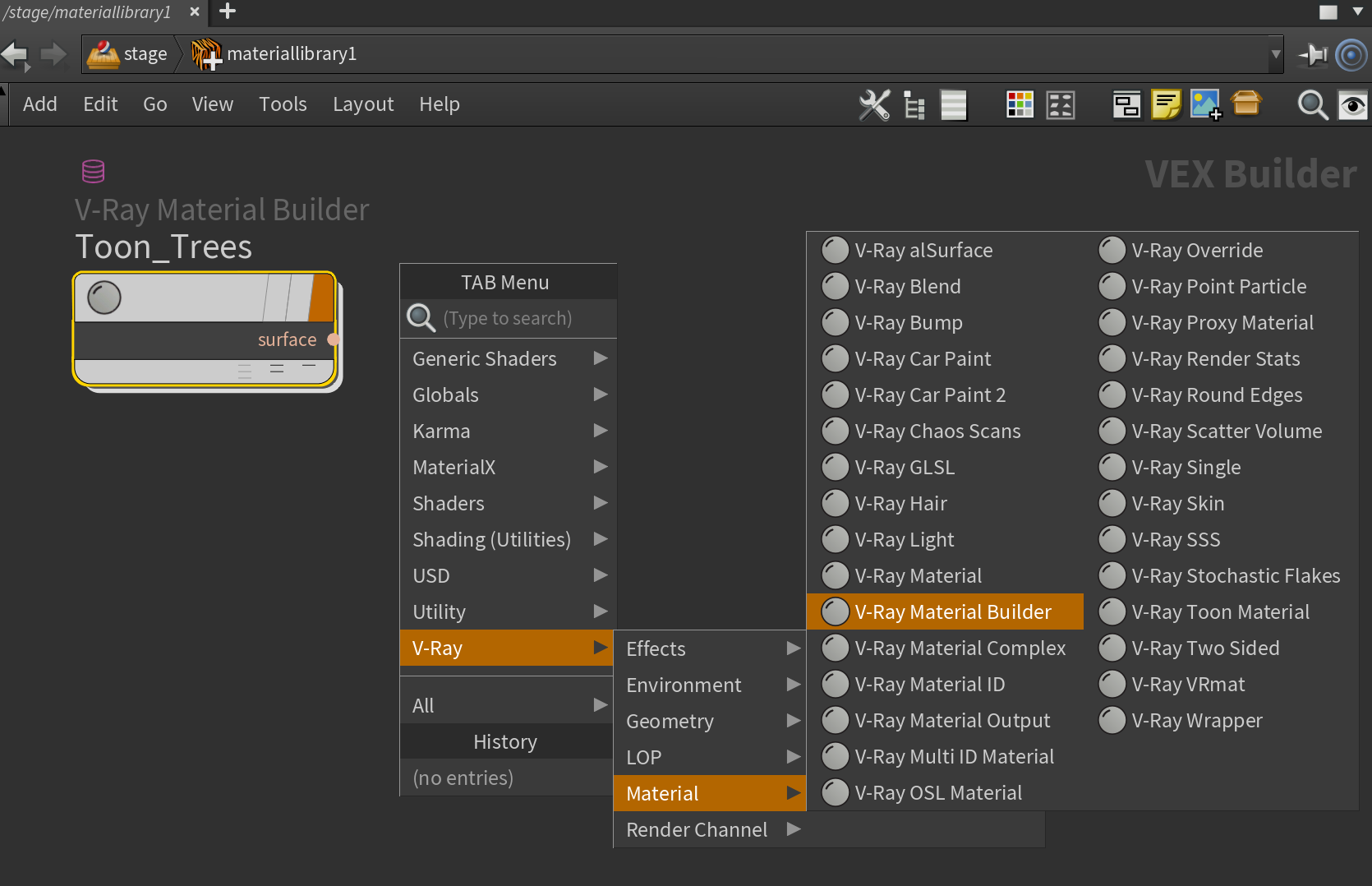Screen dimensions: 1372x886
Task: Expand the Shaders submenu
Action: pos(509,503)
